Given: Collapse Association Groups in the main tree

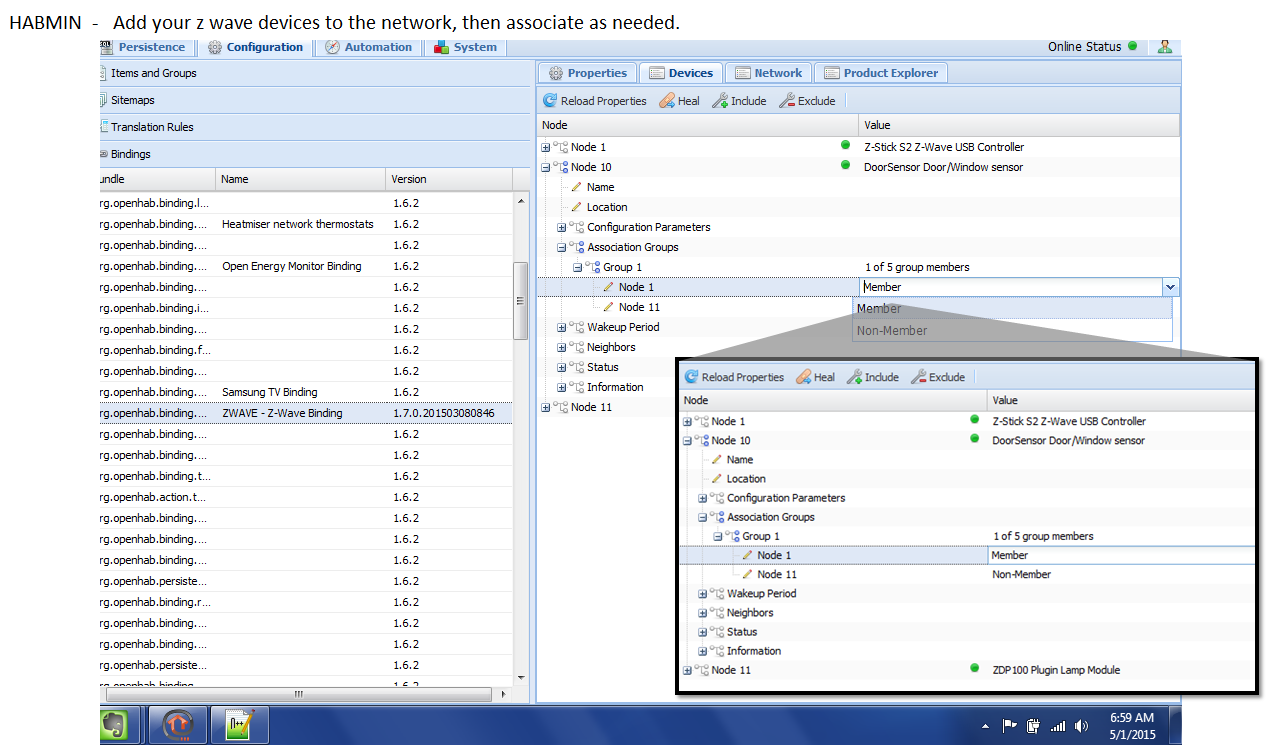Looking at the screenshot, I should (x=562, y=247).
